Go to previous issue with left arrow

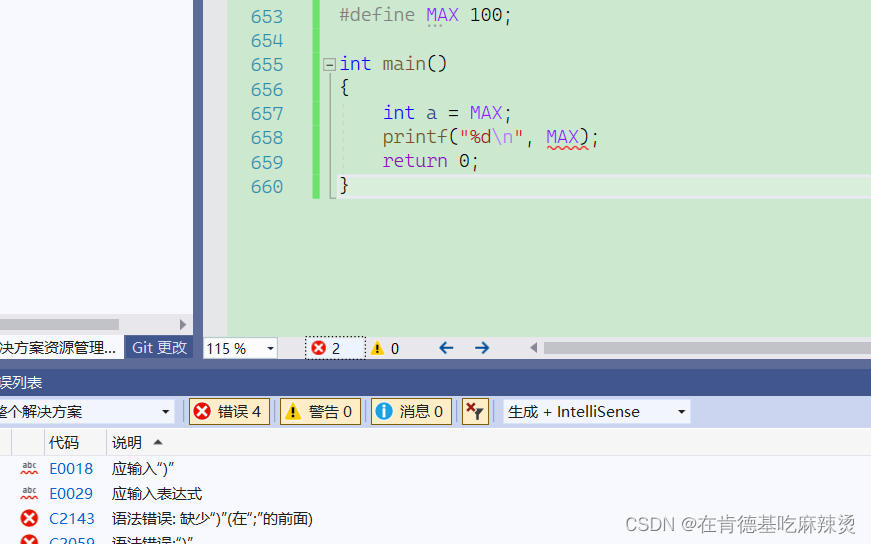(446, 348)
